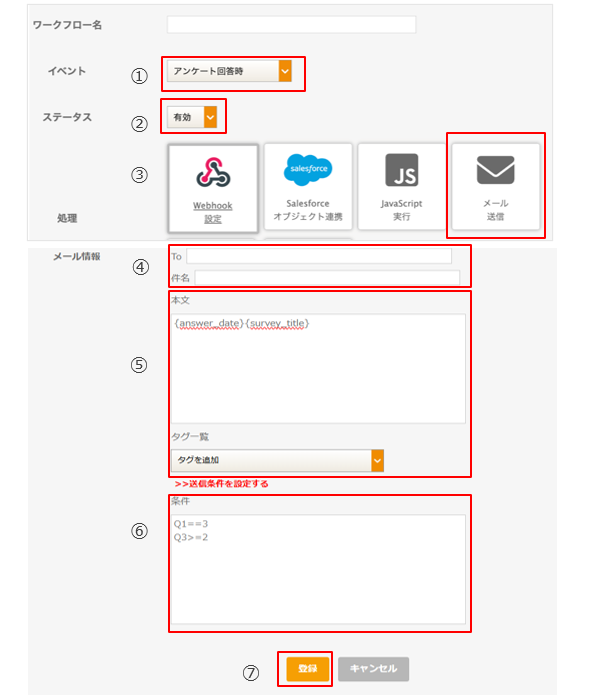Viewport: 592px width, 699px height.
Task: Click into the 件名 subject field
Action: click(327, 278)
